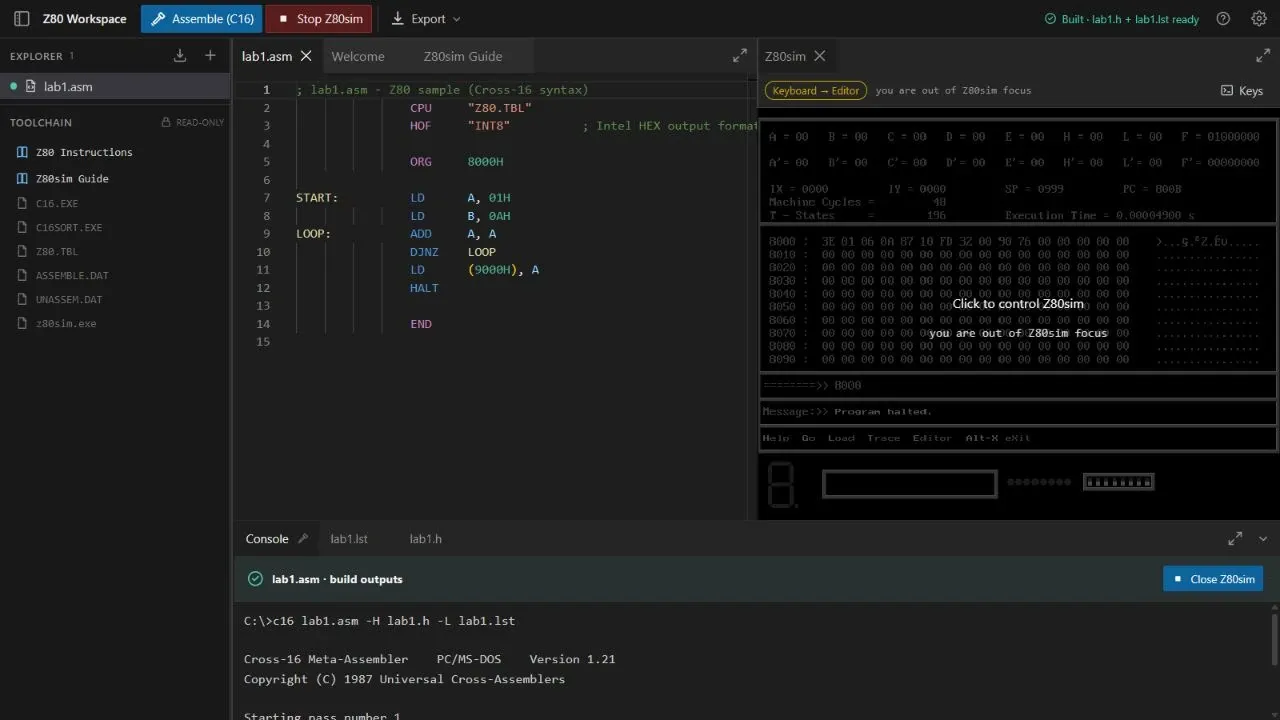Viewport: 1280px width, 720px height.
Task: Click Assemble (C16) button
Action: point(201,19)
